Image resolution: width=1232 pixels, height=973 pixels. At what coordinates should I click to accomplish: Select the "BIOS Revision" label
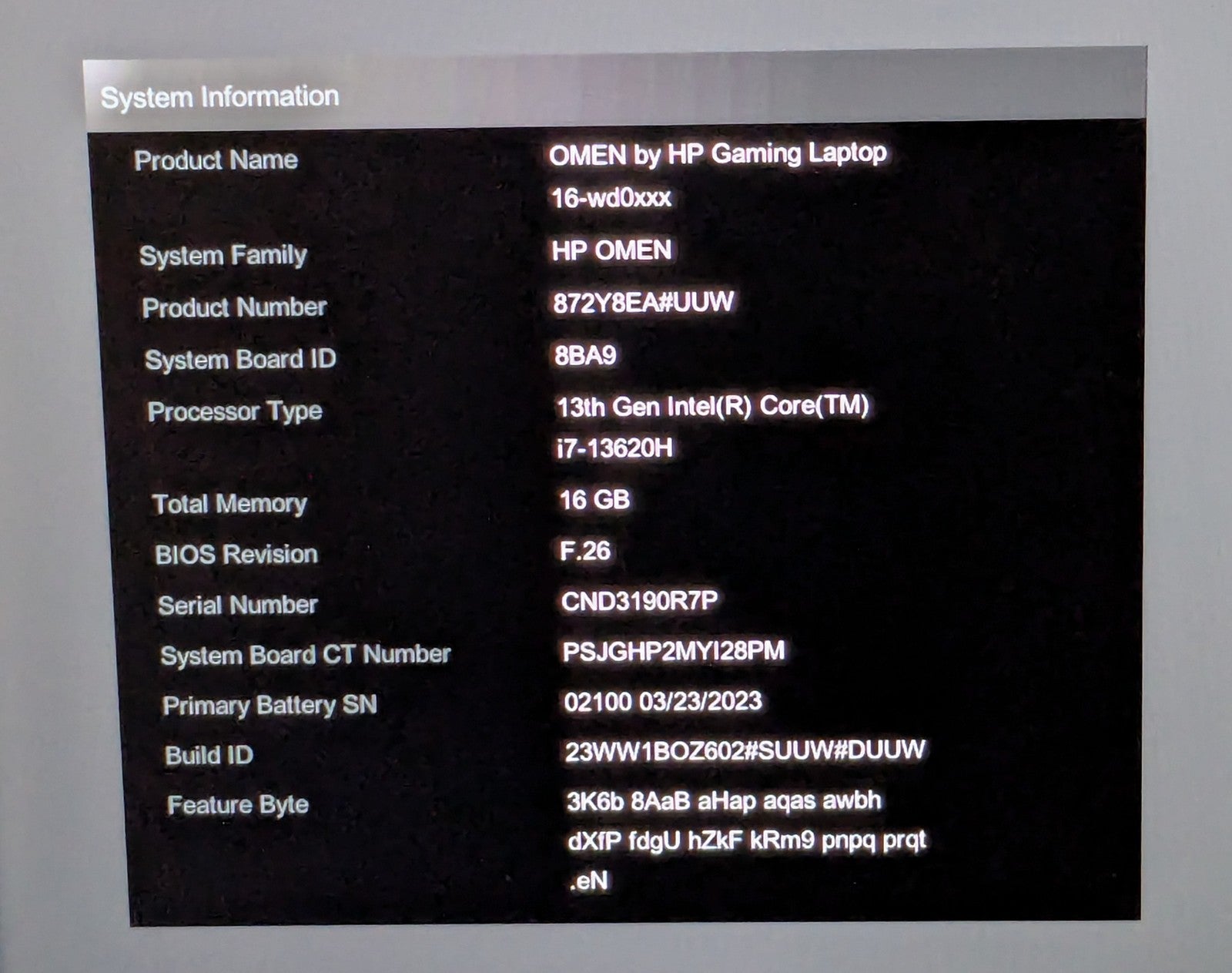(x=236, y=554)
